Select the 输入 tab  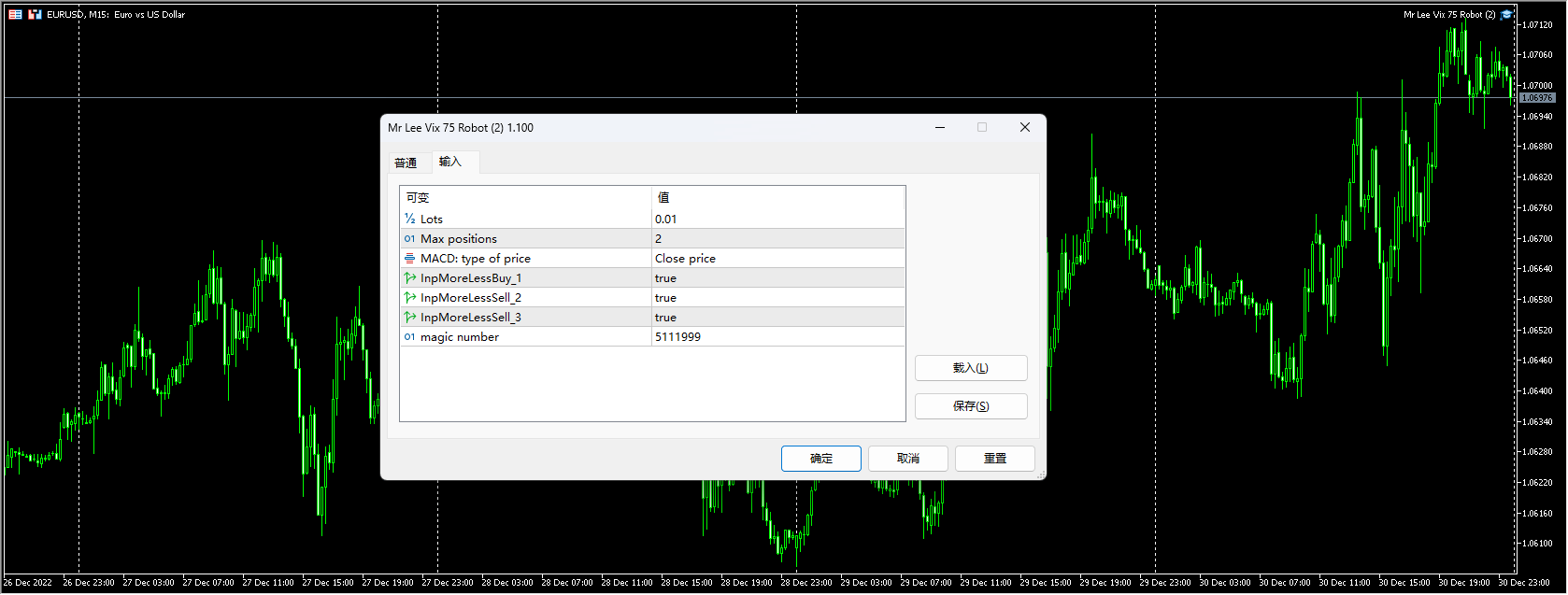450,162
